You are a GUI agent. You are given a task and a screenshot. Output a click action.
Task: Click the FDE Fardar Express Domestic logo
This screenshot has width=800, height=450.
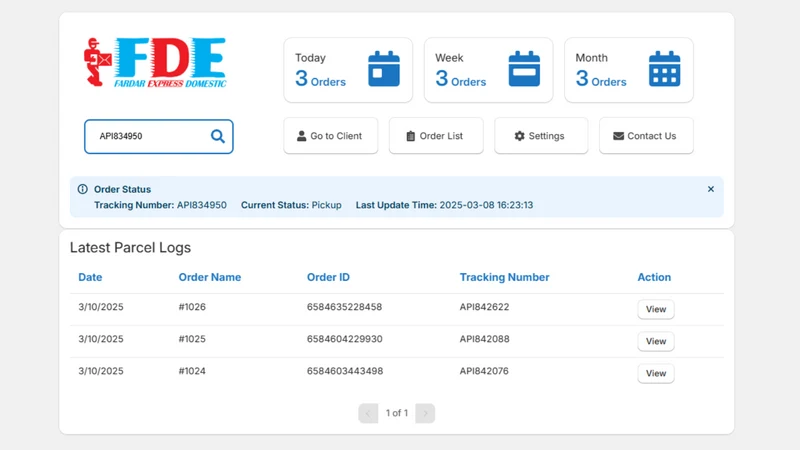(x=155, y=62)
